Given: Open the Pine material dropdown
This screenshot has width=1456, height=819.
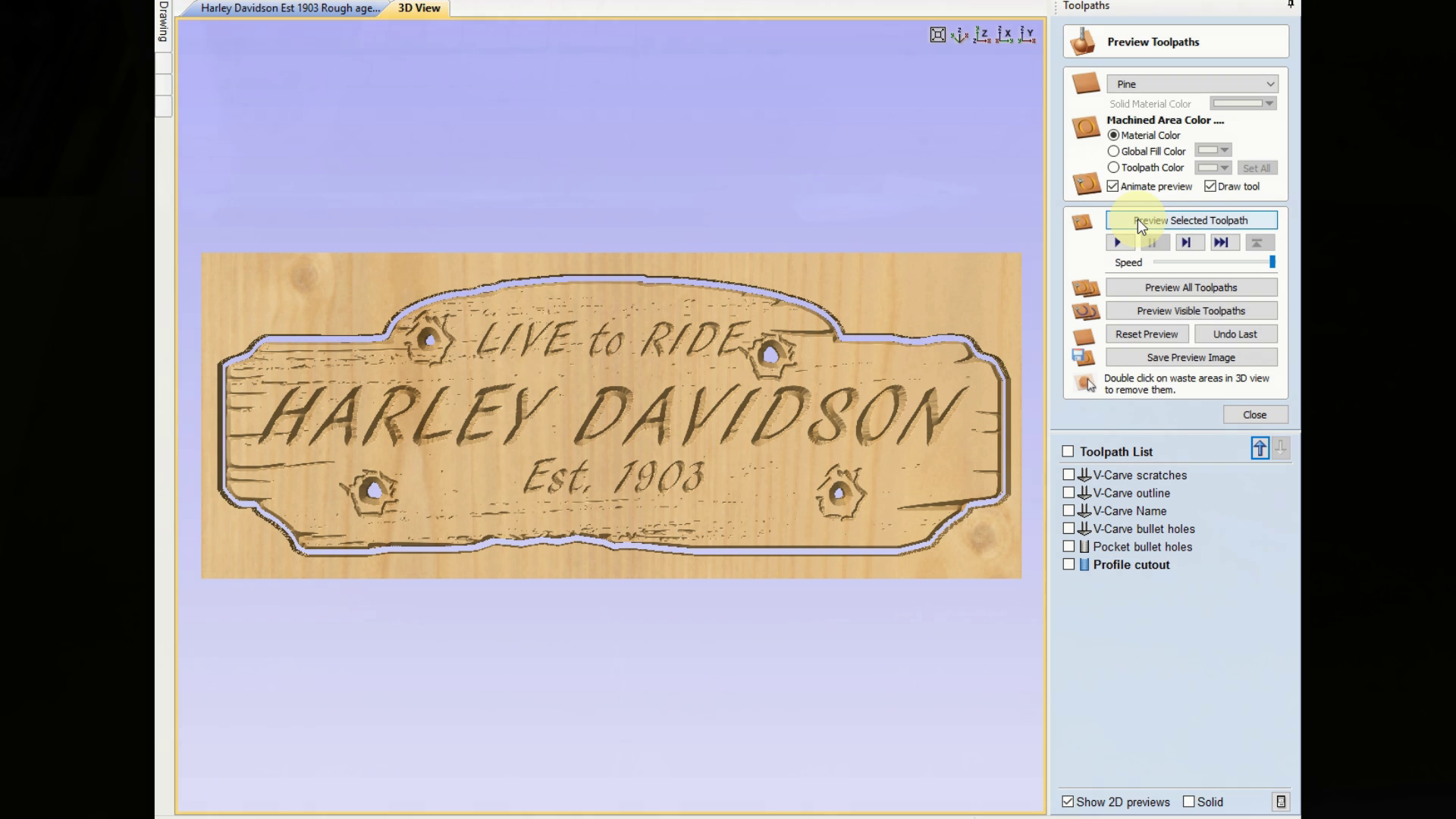Looking at the screenshot, I should (x=1192, y=83).
